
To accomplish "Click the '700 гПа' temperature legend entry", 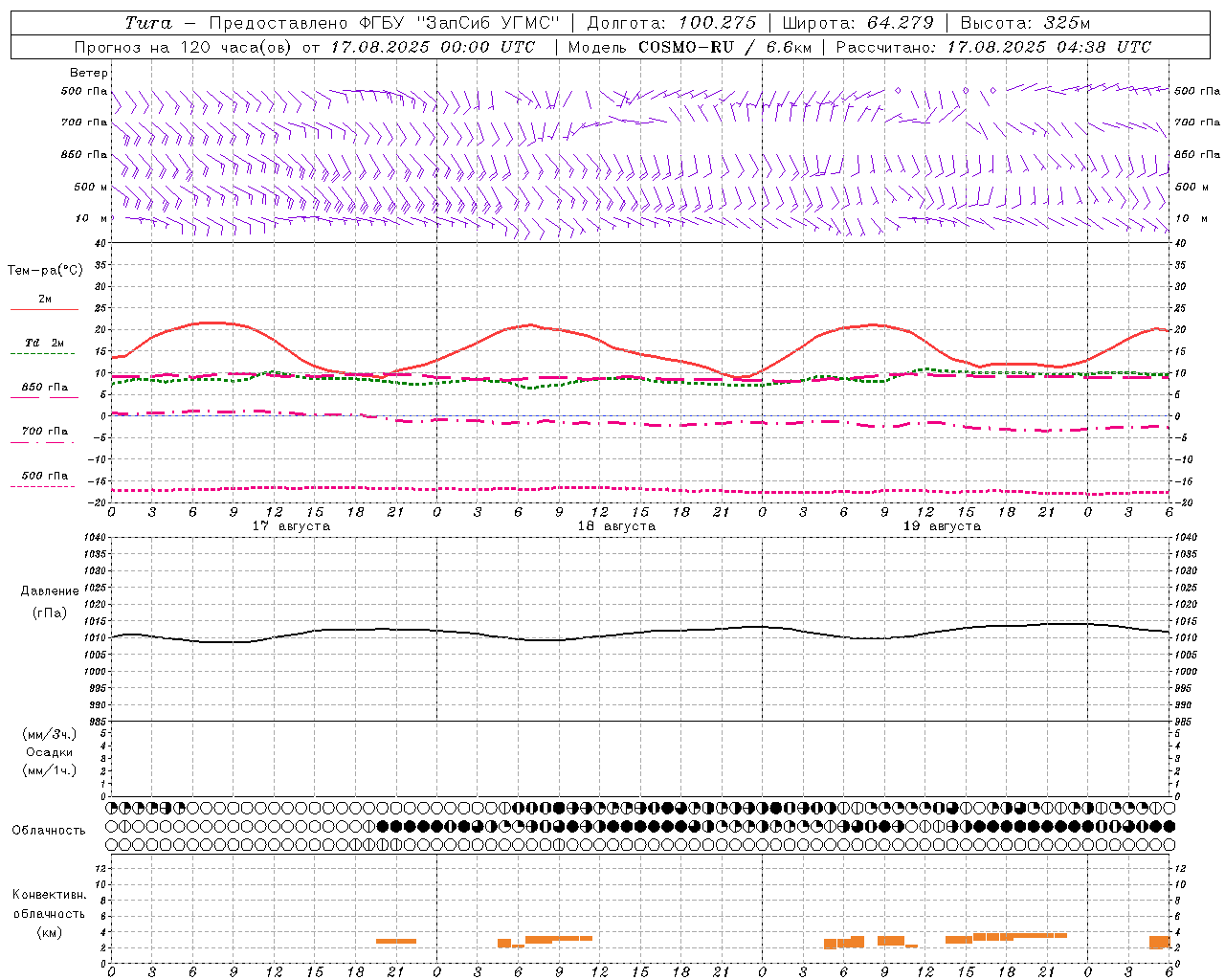I will pos(45,431).
